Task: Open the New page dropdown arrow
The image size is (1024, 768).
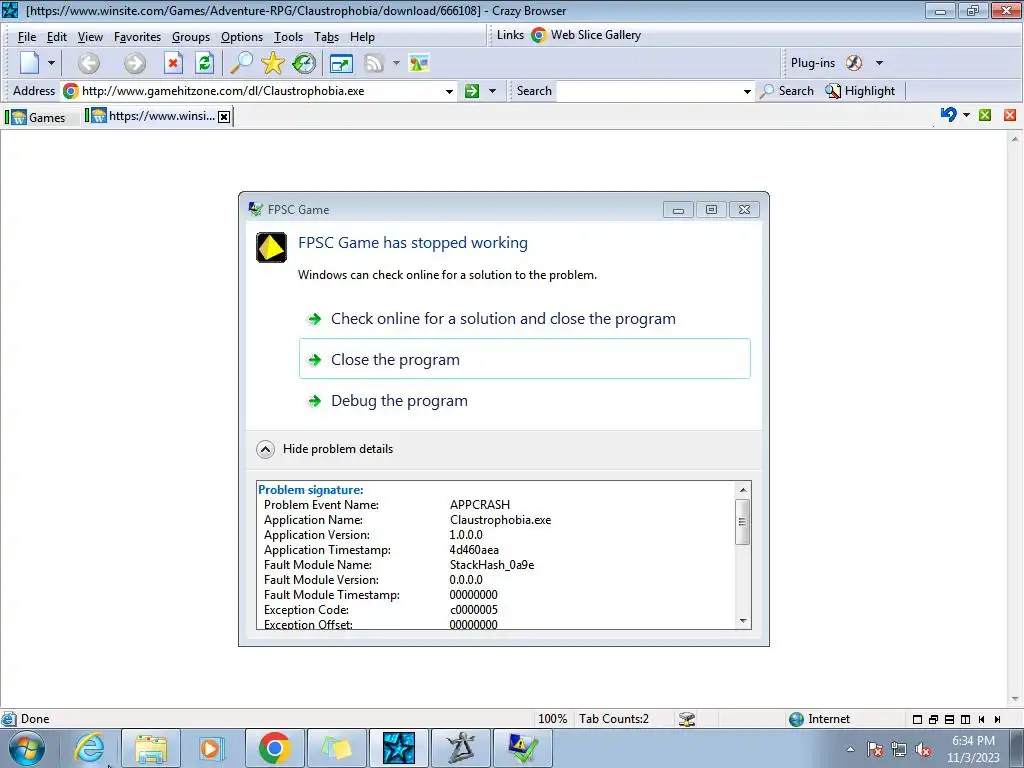Action: point(51,63)
